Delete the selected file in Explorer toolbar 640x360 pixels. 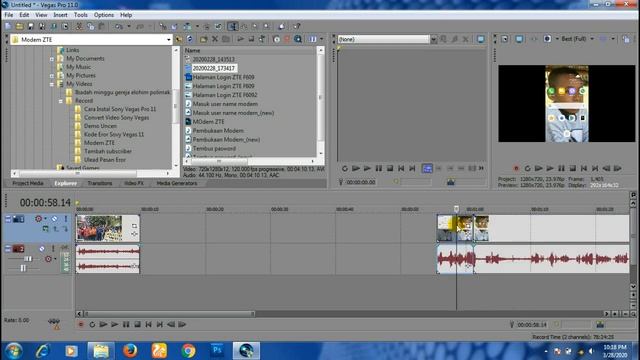coord(215,39)
